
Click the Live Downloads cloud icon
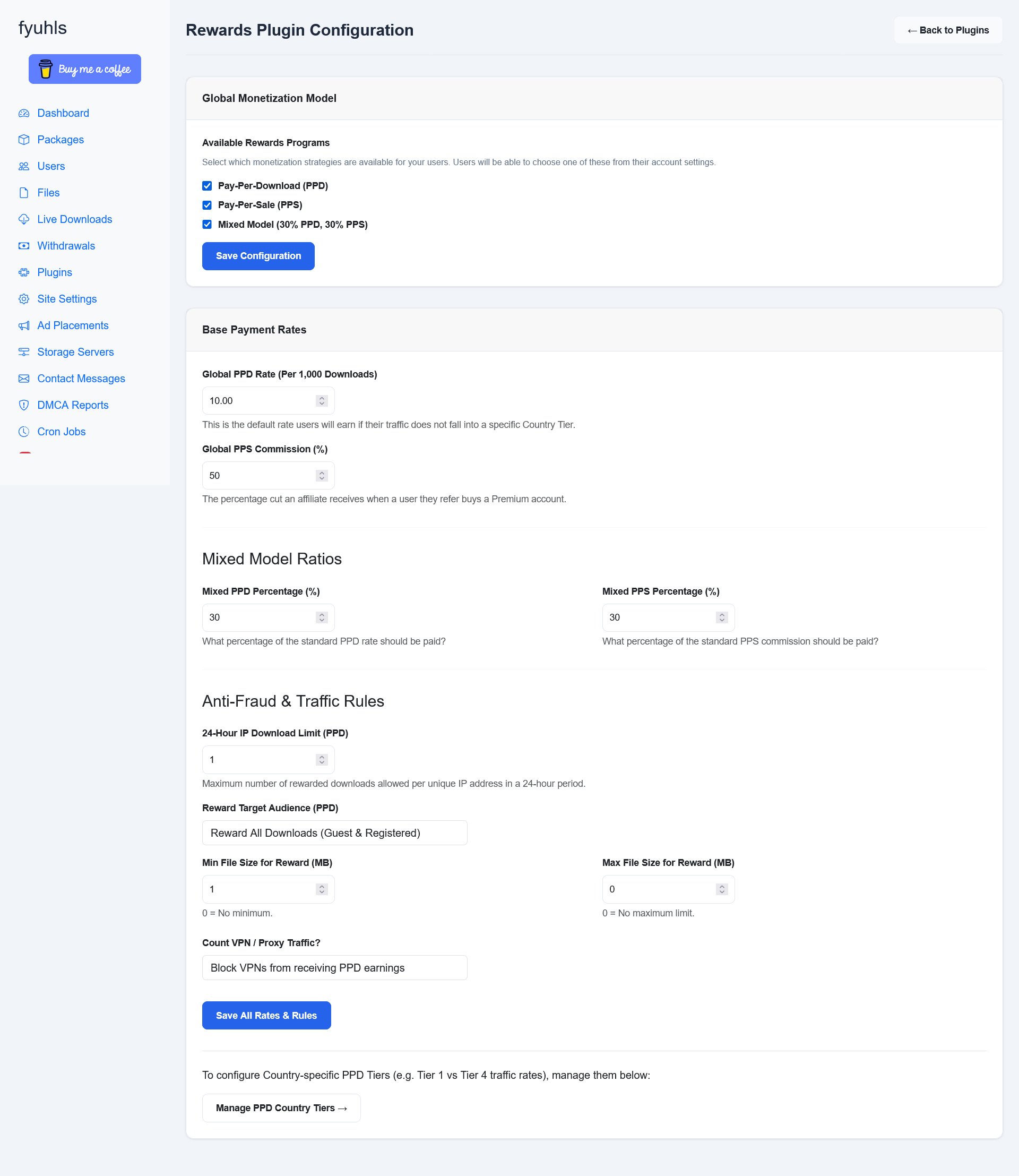24,220
